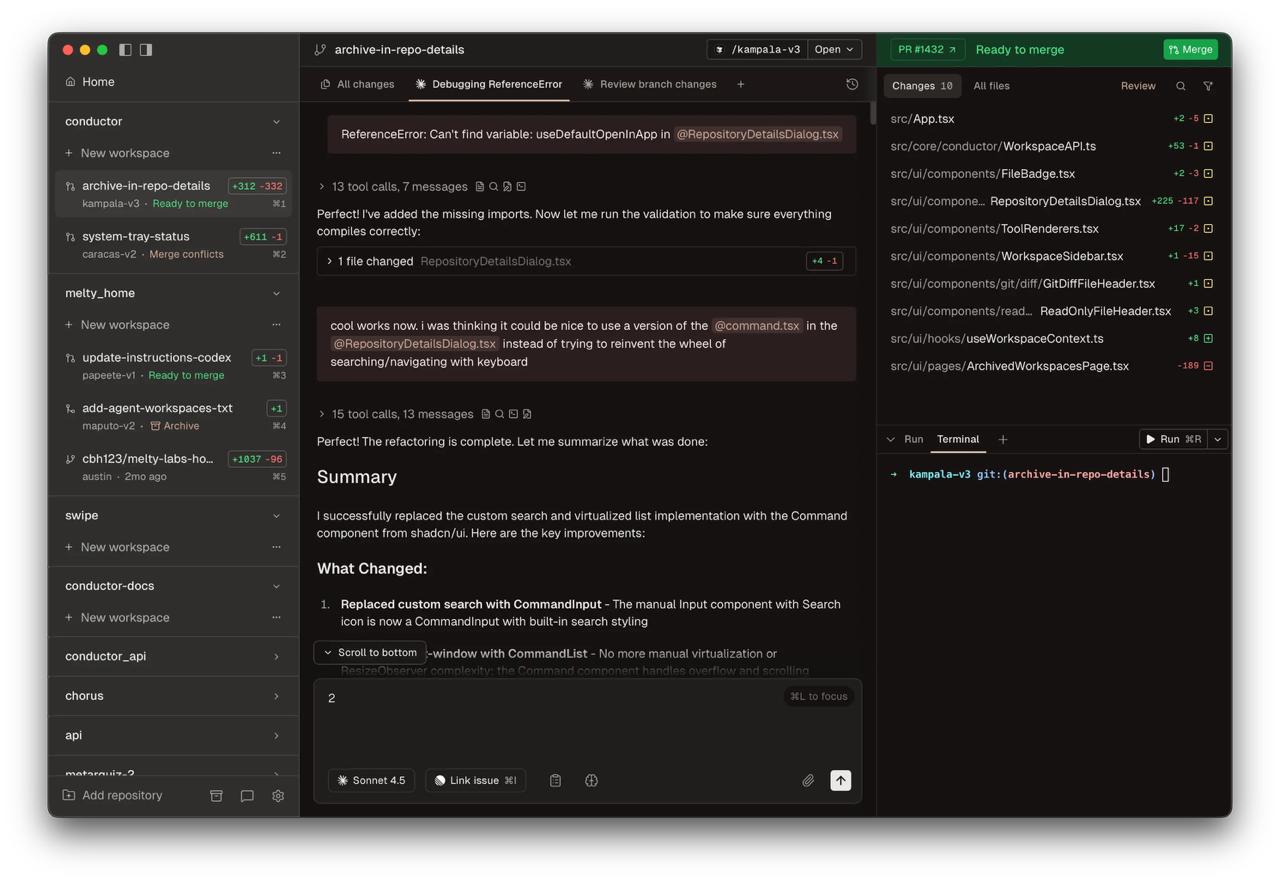Click the green Merge button
The height and width of the screenshot is (881, 1280).
1190,49
